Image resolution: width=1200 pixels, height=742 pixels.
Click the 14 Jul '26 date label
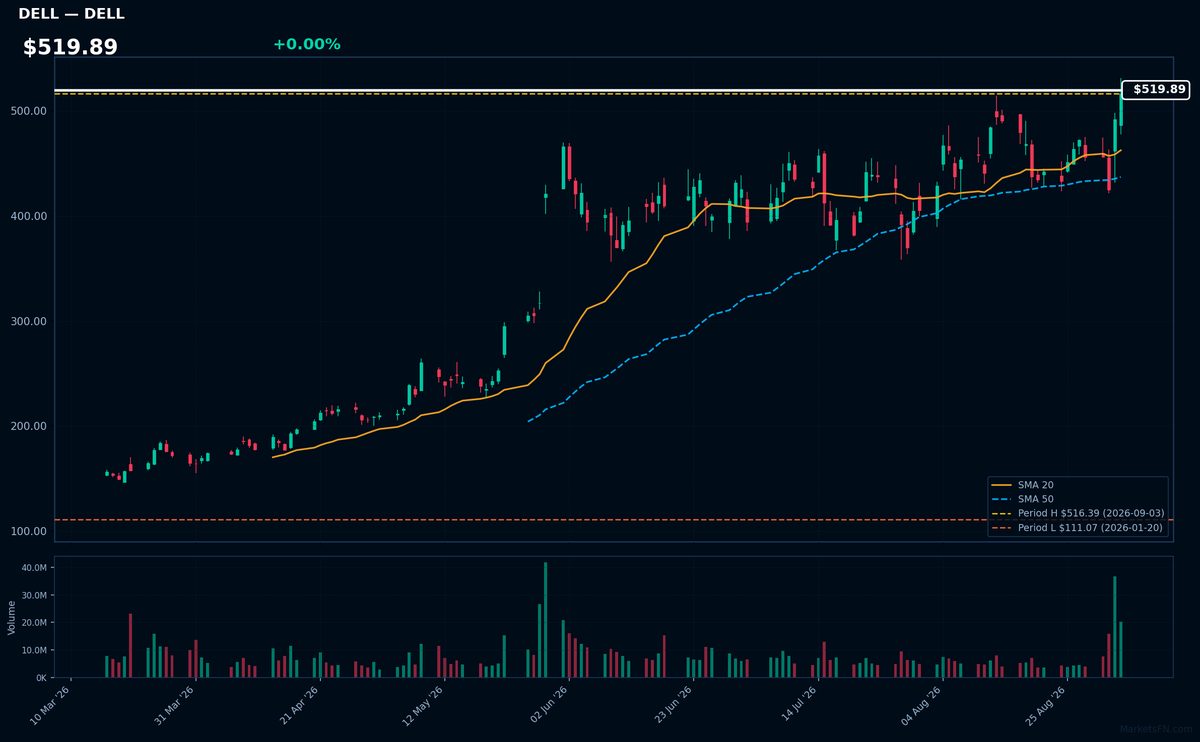(x=798, y=705)
